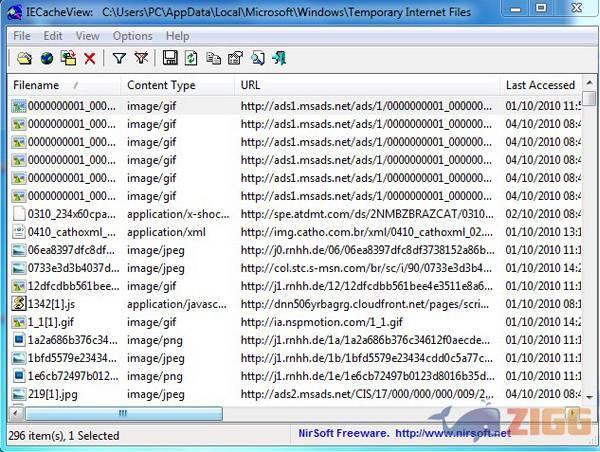Sort by URL column header
The image size is (600, 452).
(367, 85)
